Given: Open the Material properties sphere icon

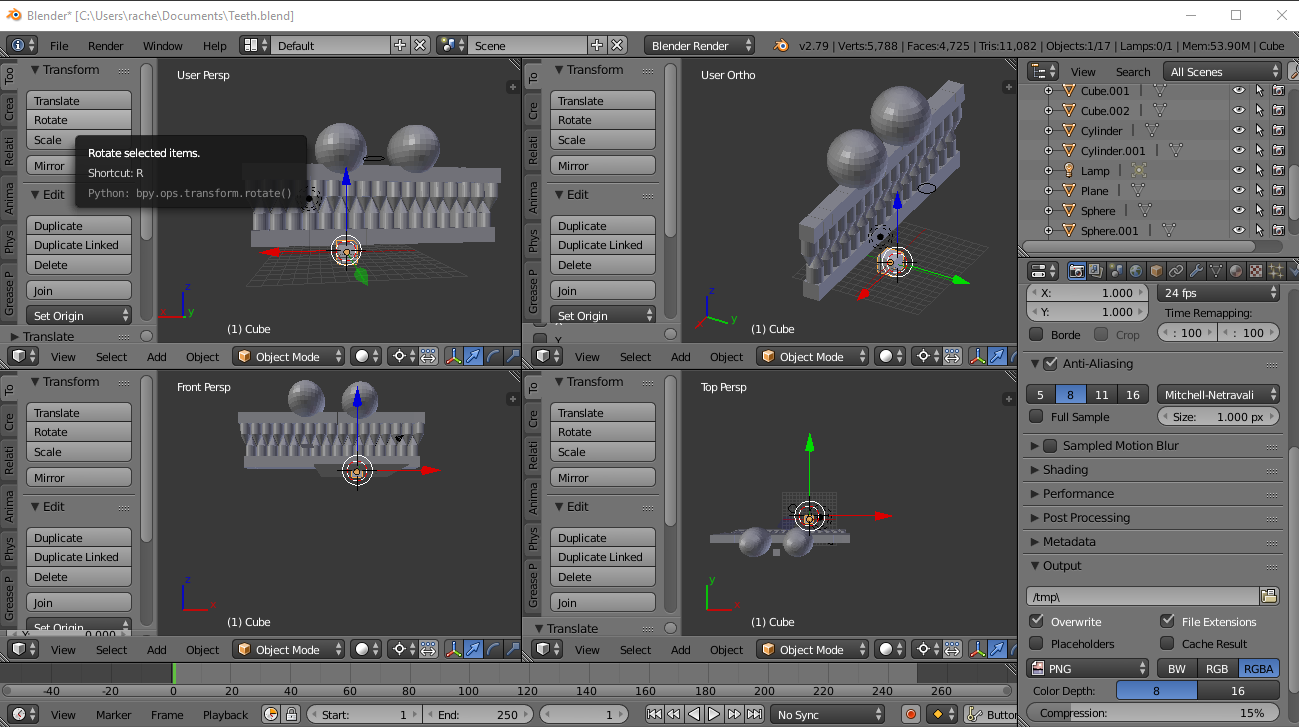Looking at the screenshot, I should [x=1236, y=271].
